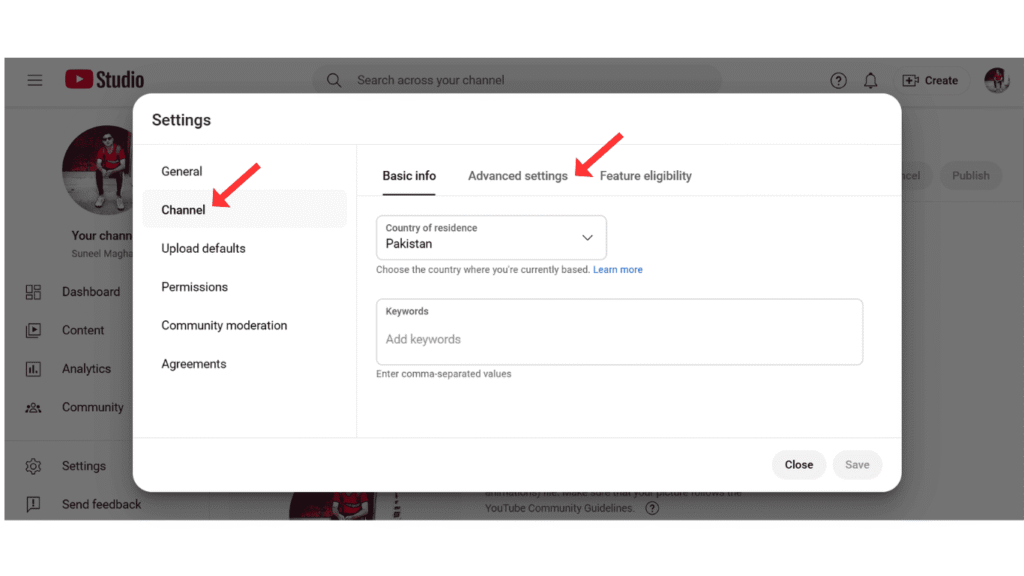Expand the Create button menu
The width and height of the screenshot is (1024, 576).
pyautogui.click(x=930, y=80)
